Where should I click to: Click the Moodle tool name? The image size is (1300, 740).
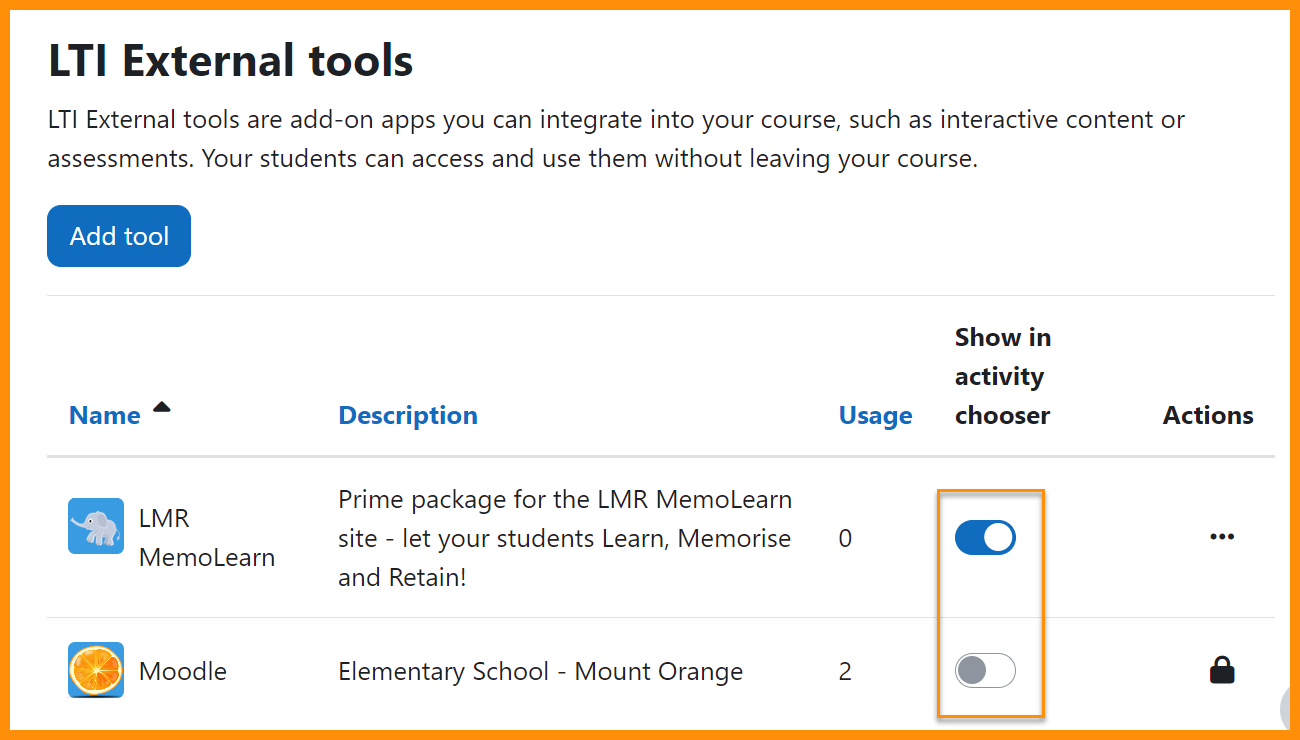pos(183,671)
